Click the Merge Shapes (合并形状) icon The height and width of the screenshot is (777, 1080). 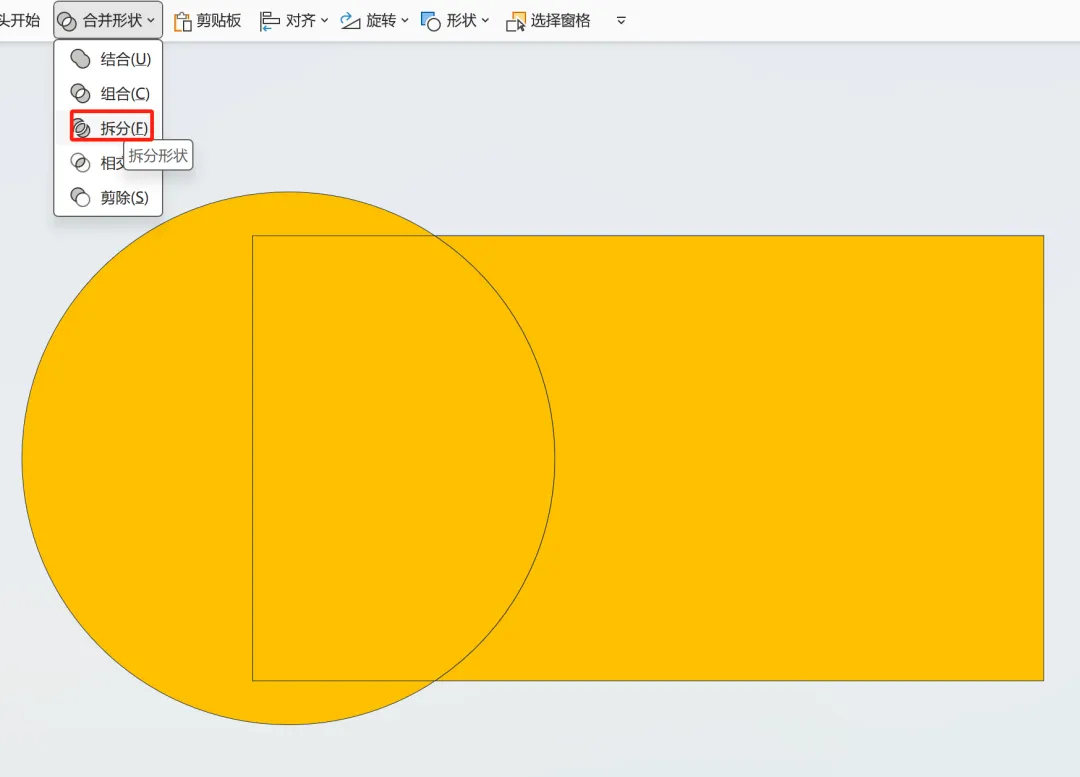pos(67,21)
